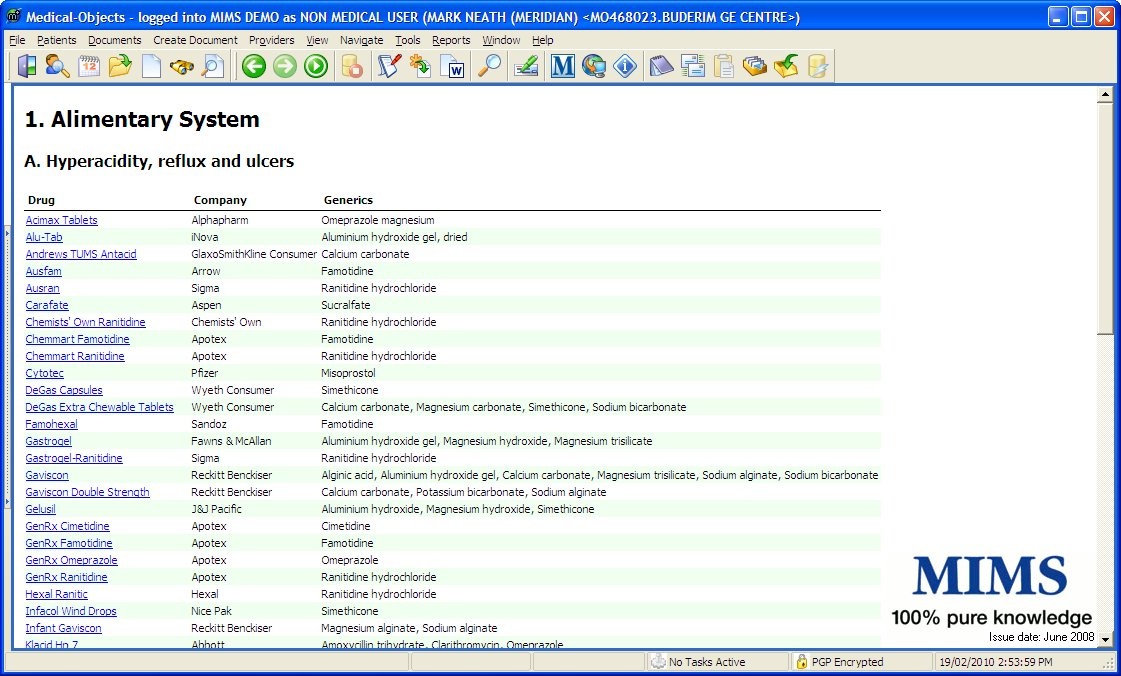The image size is (1121, 676).
Task: Click the vertical scrollbar up arrow
Action: click(1105, 94)
